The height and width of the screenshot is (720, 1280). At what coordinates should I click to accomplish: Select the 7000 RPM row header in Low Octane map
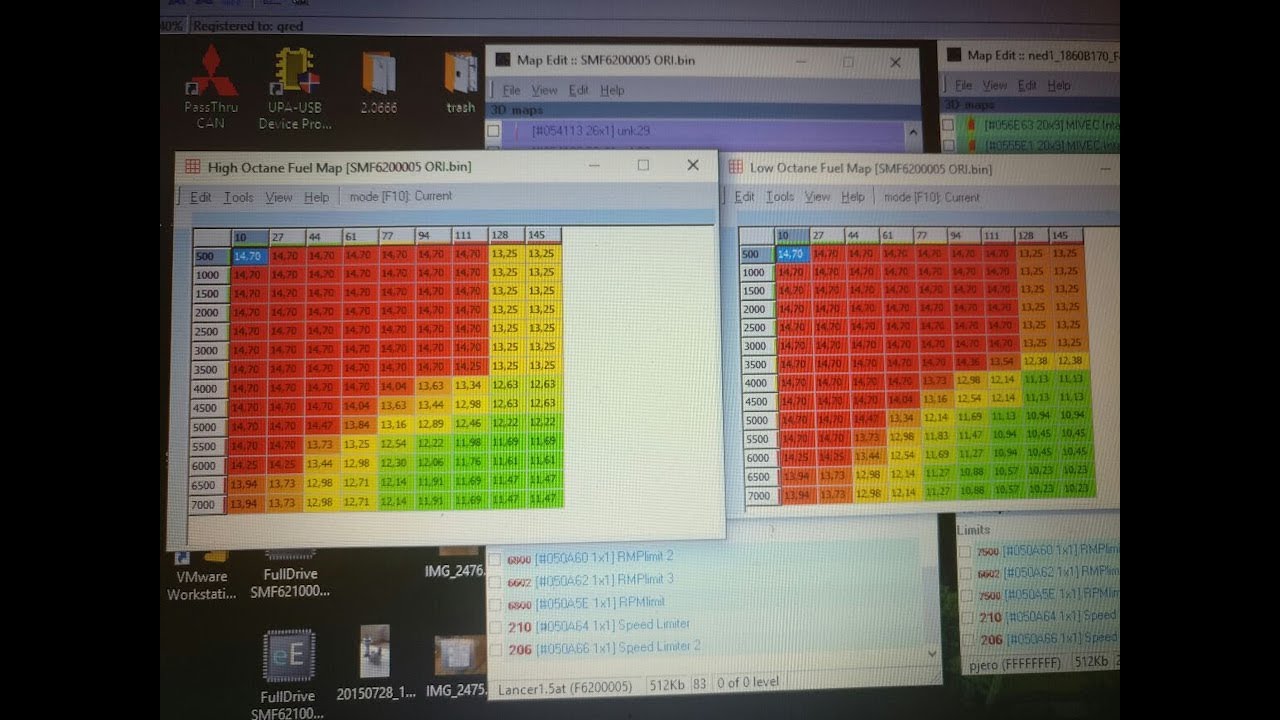(x=762, y=496)
